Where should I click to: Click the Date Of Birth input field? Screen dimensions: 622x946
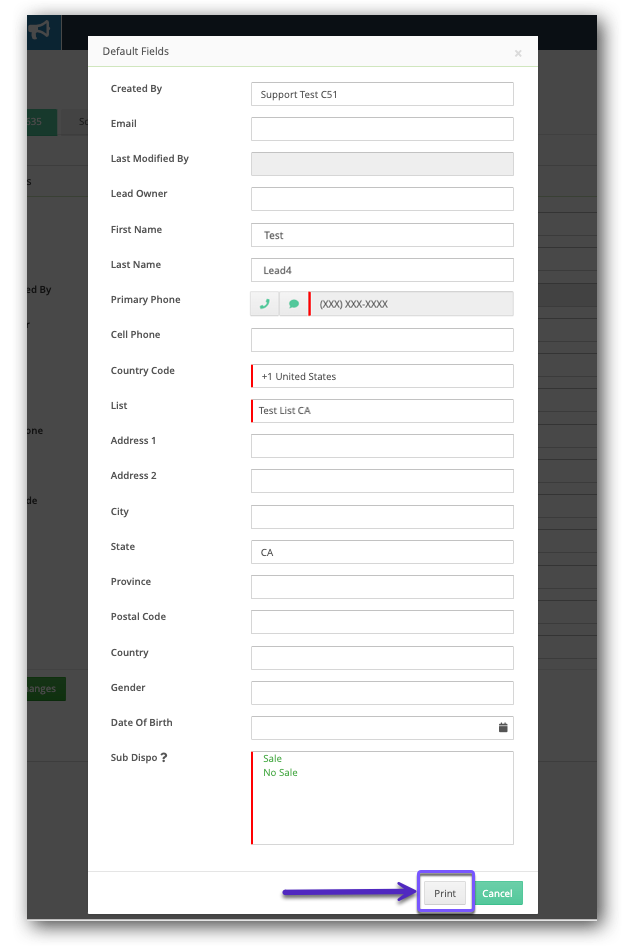click(x=382, y=728)
